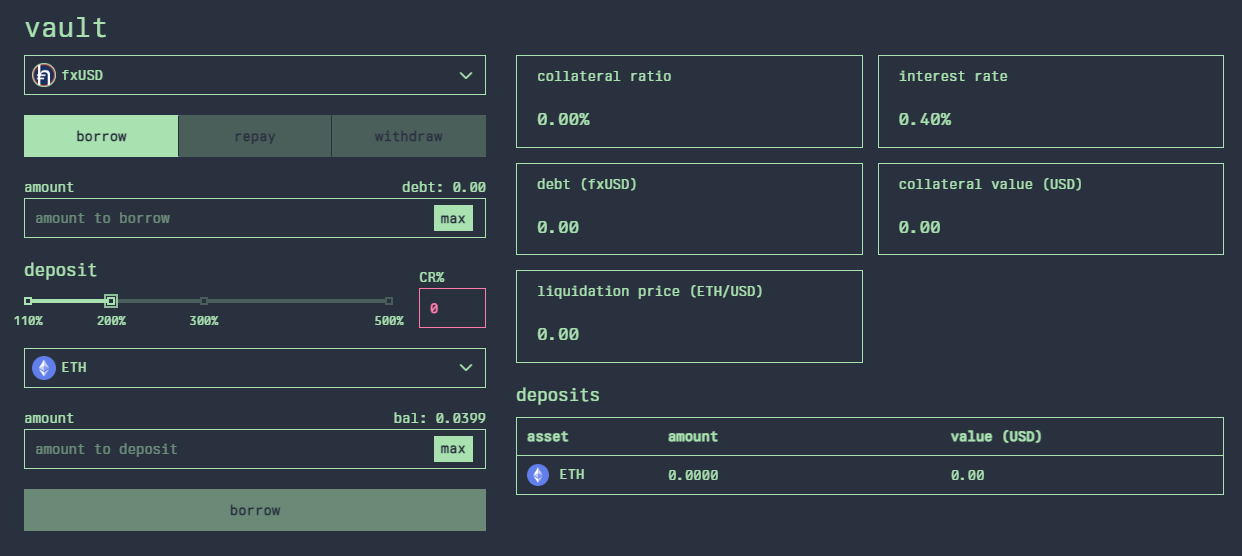Switch to the withdraw tab
The height and width of the screenshot is (556, 1242).
click(x=408, y=136)
